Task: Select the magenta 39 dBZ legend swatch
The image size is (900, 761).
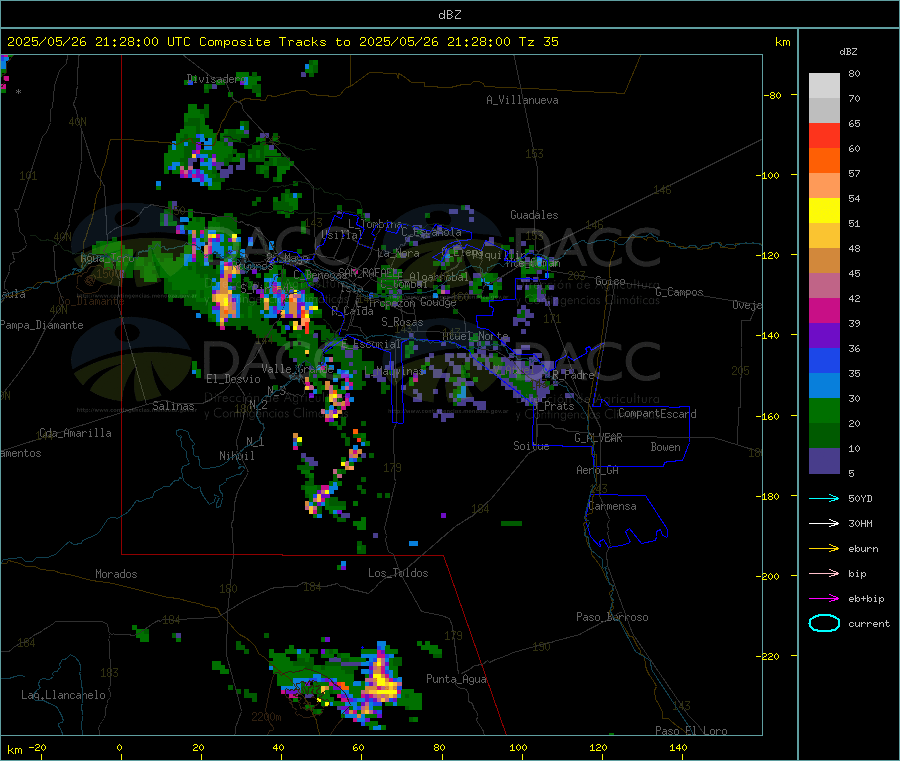Action: tap(824, 310)
